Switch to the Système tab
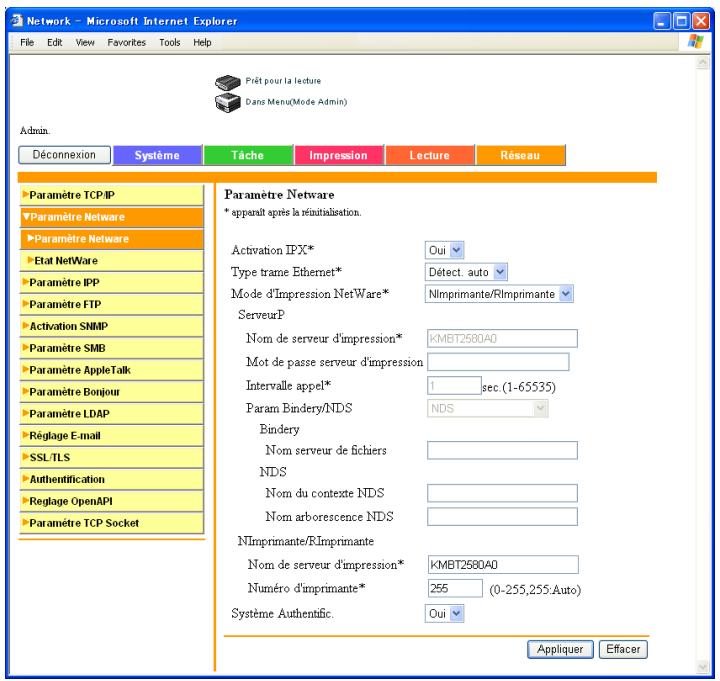This screenshot has height=681, width=720. [x=157, y=155]
